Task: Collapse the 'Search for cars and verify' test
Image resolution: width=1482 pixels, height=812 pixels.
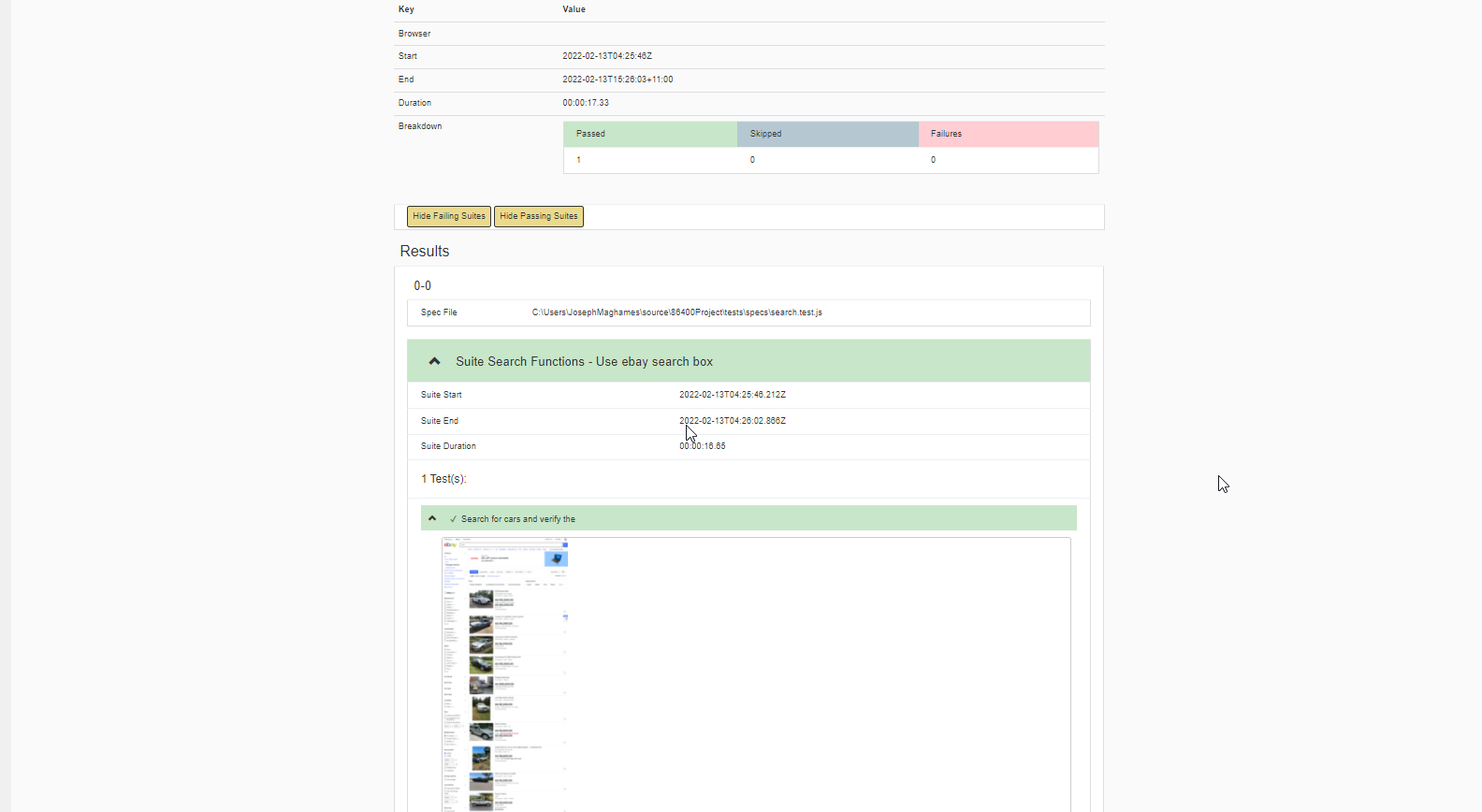Action: pos(432,518)
